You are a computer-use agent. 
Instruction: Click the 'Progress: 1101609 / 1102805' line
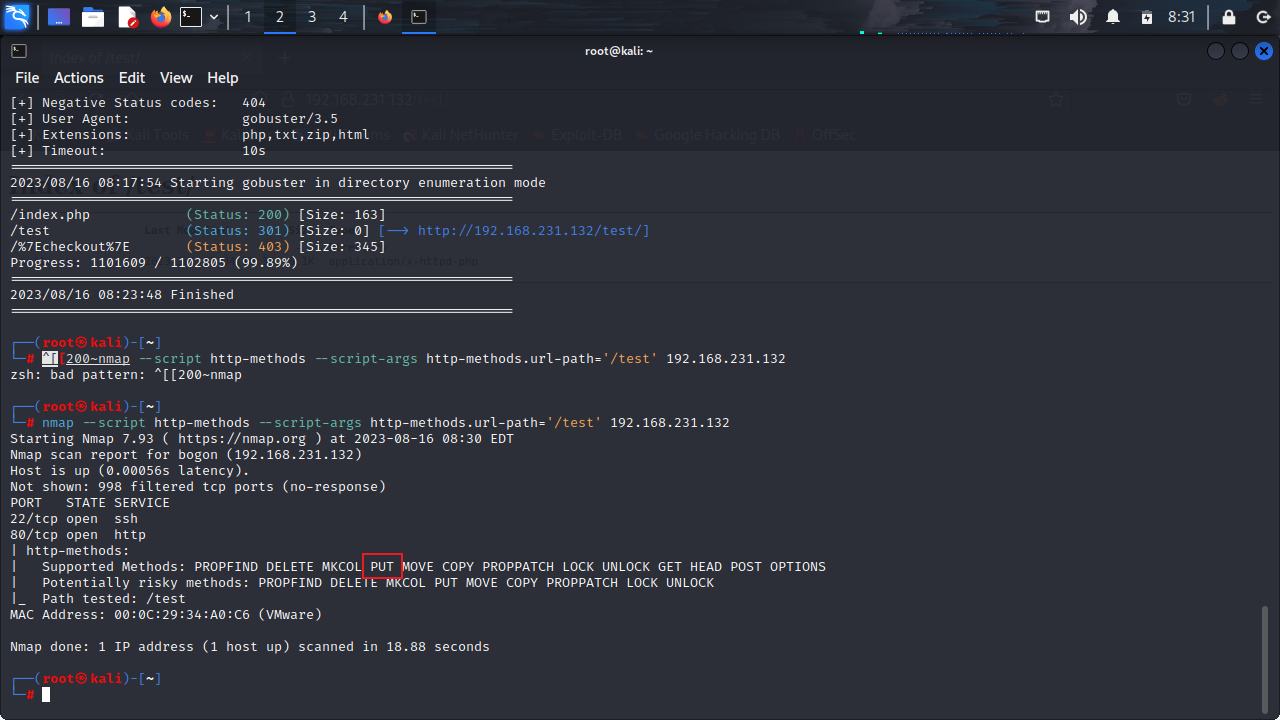[154, 263]
